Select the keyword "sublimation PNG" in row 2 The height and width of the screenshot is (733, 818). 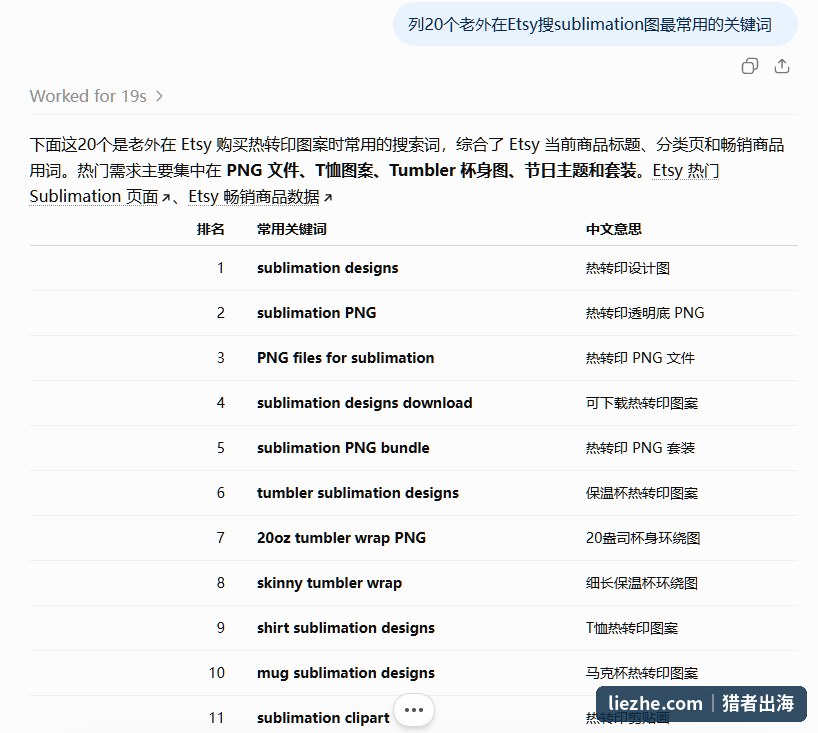[316, 313]
